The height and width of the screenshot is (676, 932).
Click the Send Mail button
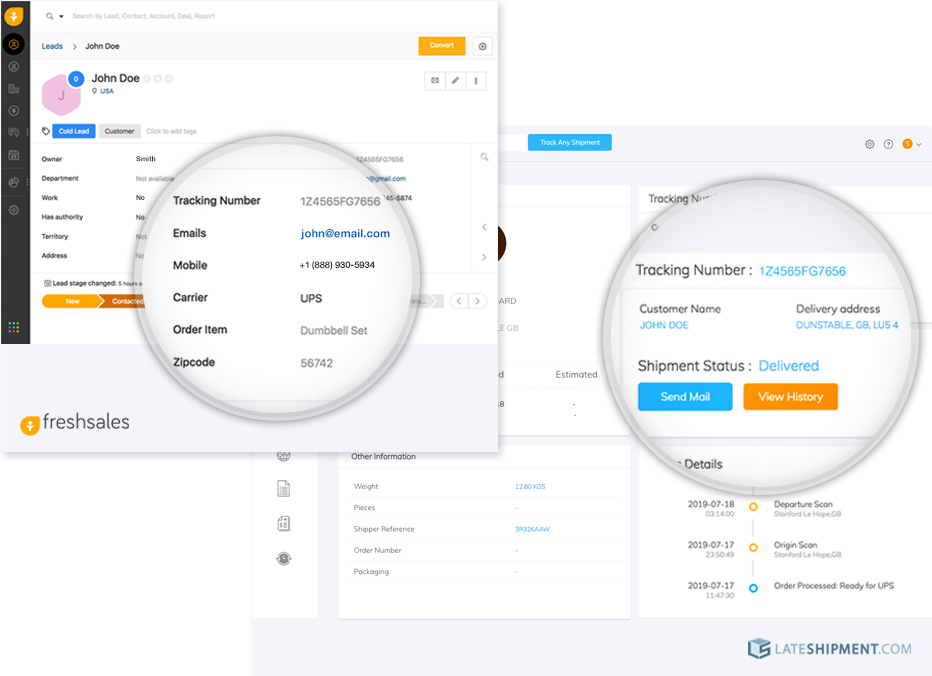(685, 397)
